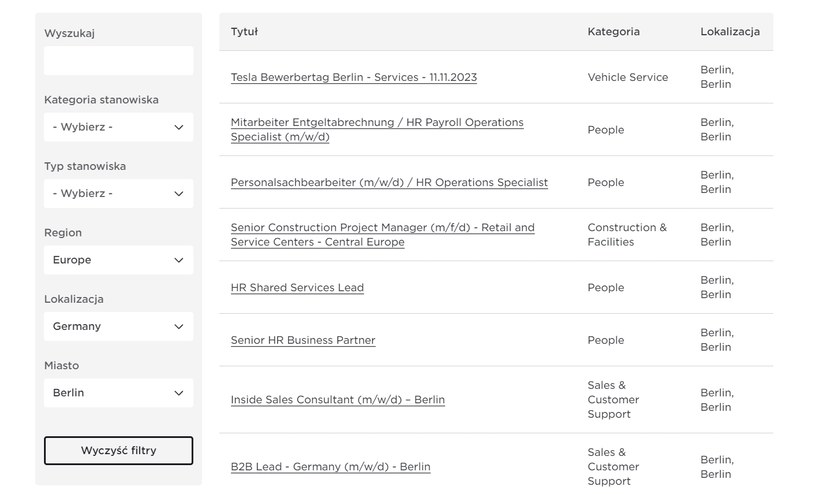Open B2B Lead Germany Berlin listing
The width and height of the screenshot is (815, 494).
tap(331, 467)
